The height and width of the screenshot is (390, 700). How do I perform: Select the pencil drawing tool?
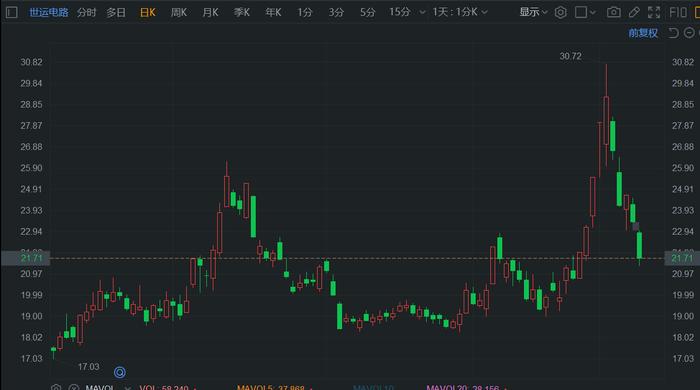pyautogui.click(x=634, y=12)
